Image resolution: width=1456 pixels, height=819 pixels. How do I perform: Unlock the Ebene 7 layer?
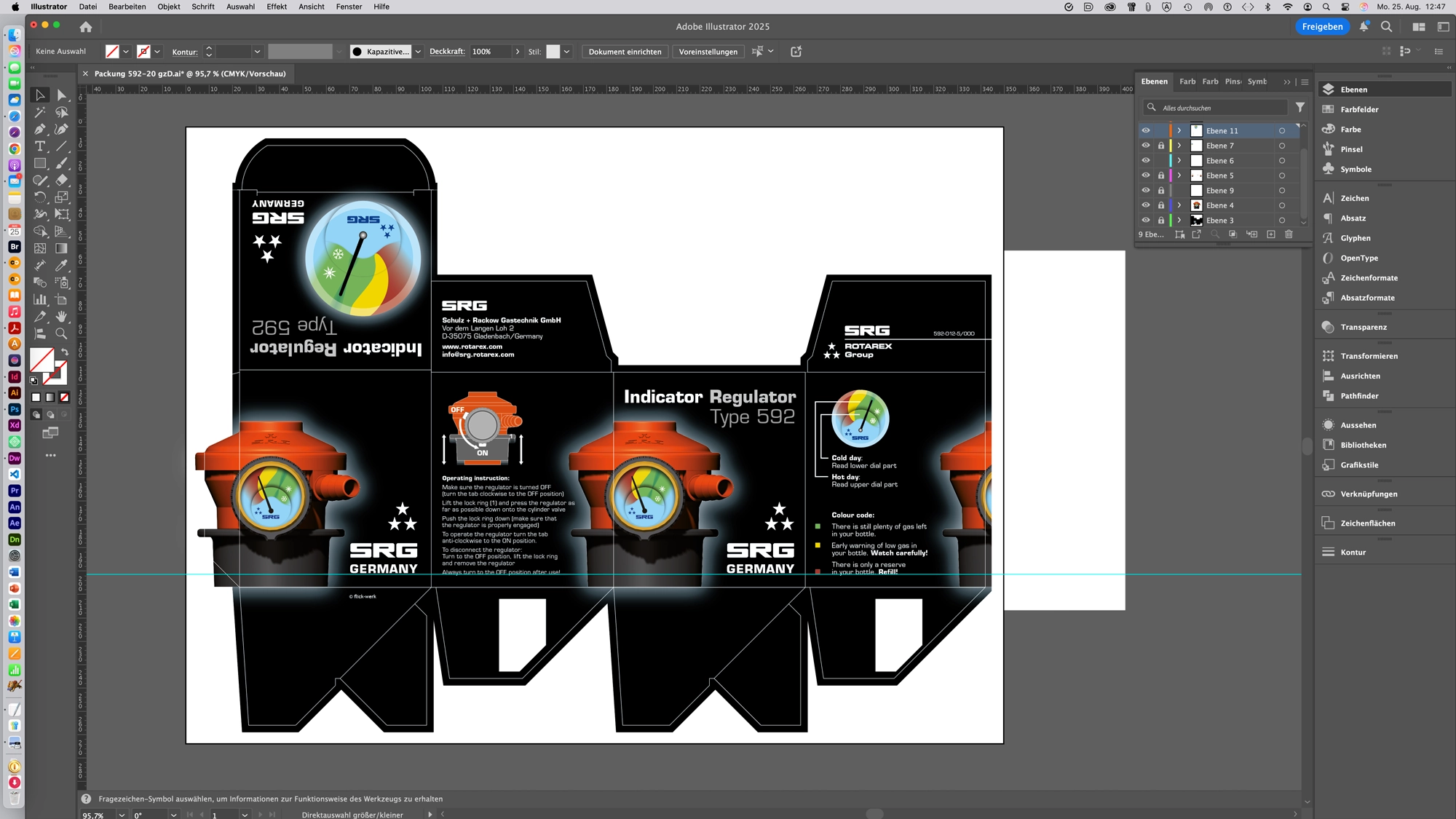[x=1161, y=146]
